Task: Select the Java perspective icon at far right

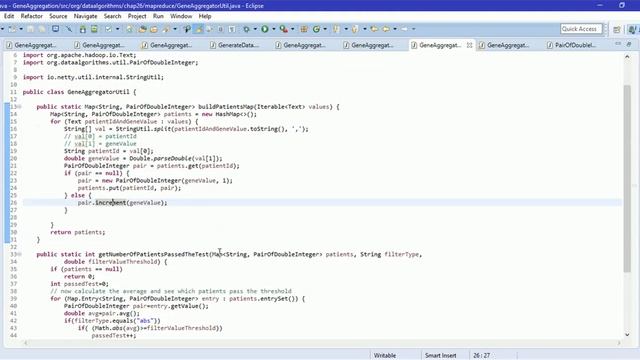Action: coord(632,29)
